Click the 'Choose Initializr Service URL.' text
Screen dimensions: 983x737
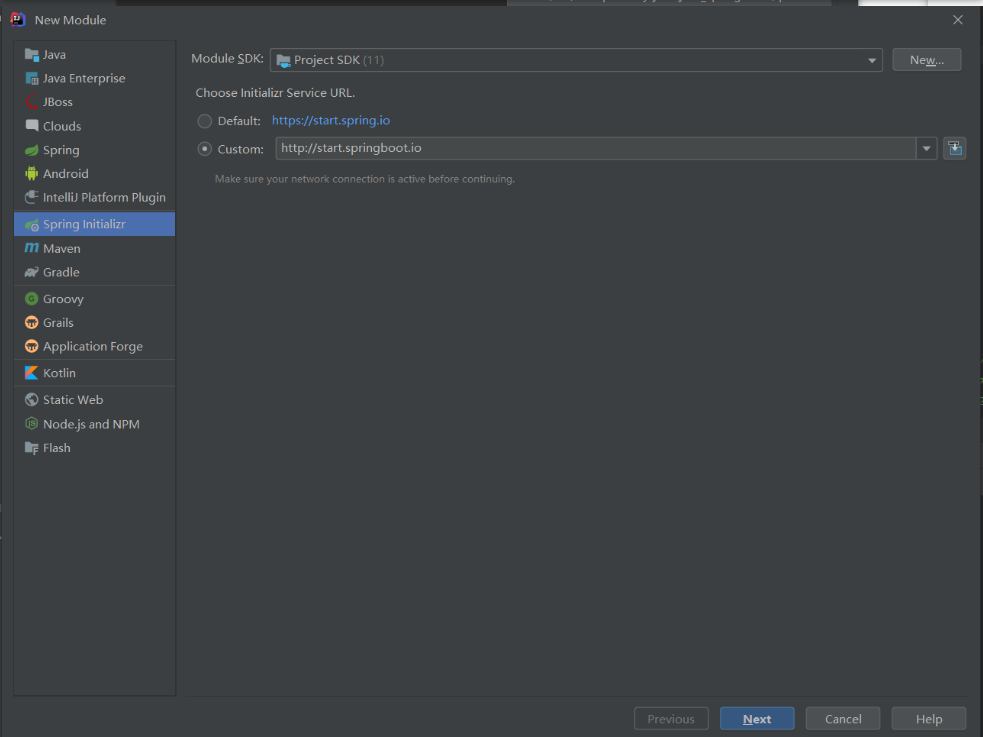(275, 93)
